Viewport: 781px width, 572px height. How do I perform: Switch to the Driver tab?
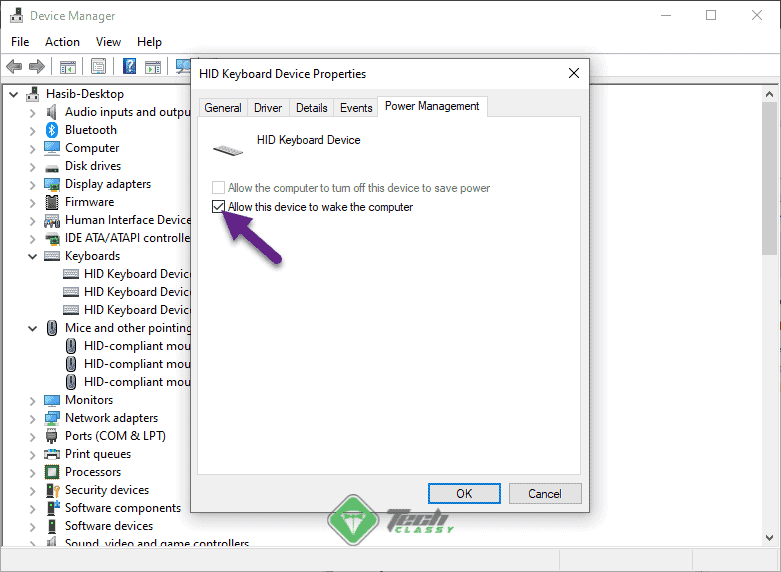[268, 108]
